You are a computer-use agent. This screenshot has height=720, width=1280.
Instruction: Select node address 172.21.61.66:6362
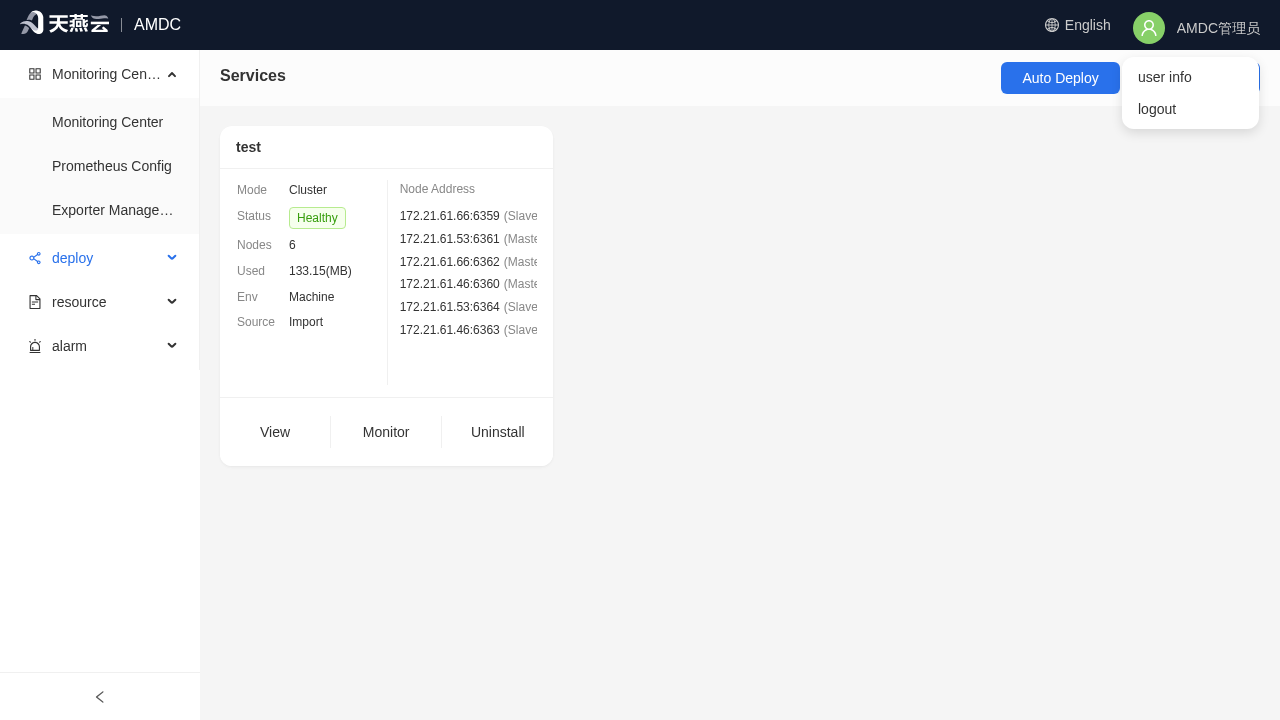pyautogui.click(x=450, y=262)
